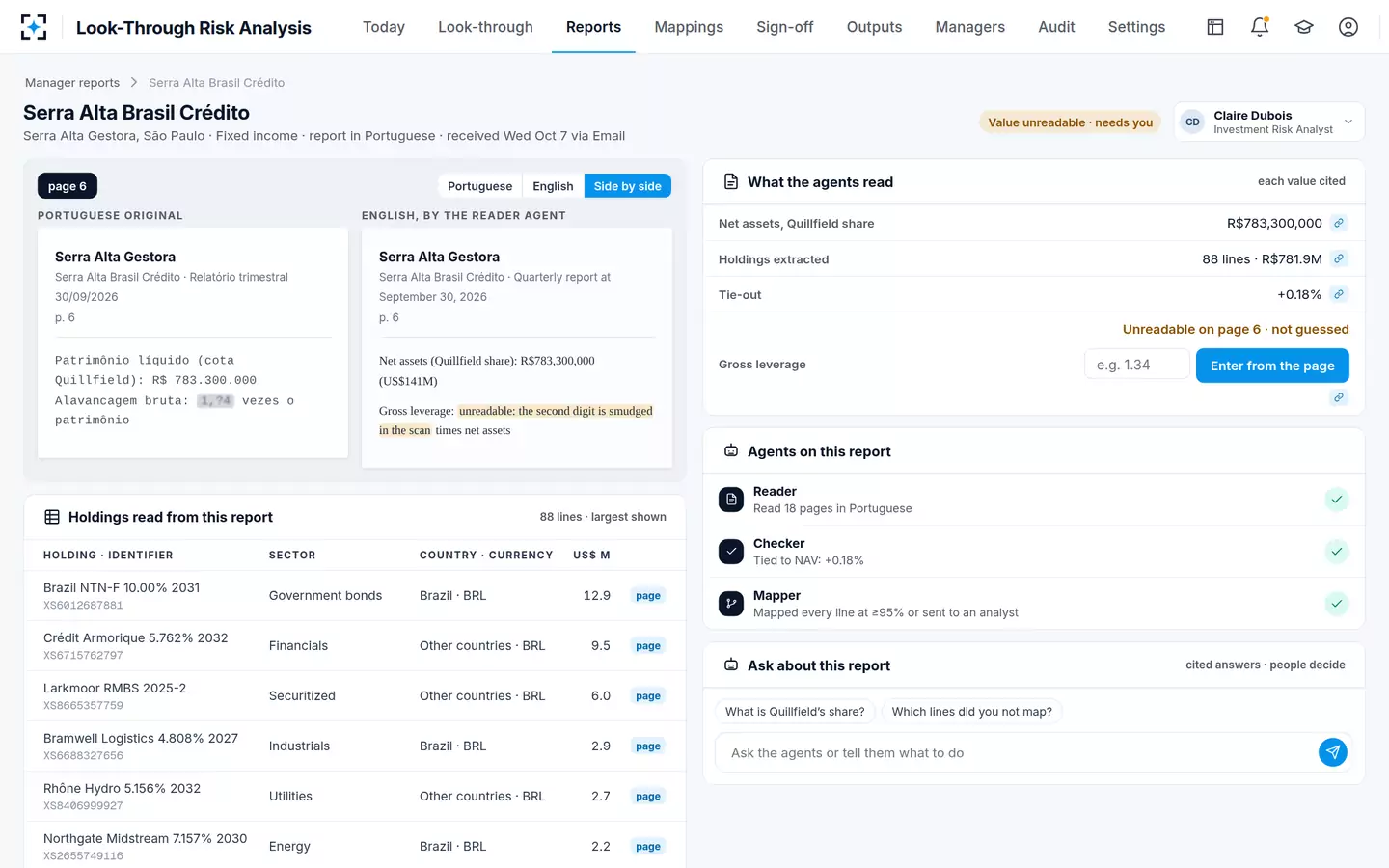The height and width of the screenshot is (868, 1389).
Task: Open the Audit tab
Action: tap(1056, 27)
